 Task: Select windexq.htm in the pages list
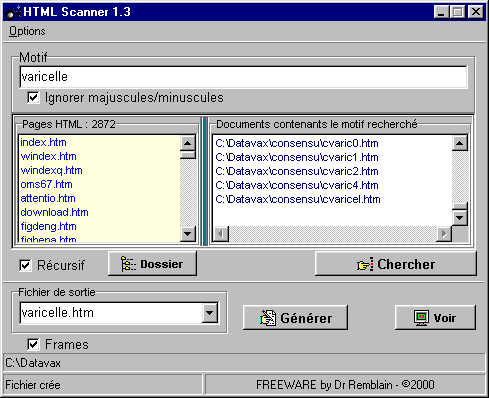[x=51, y=170]
